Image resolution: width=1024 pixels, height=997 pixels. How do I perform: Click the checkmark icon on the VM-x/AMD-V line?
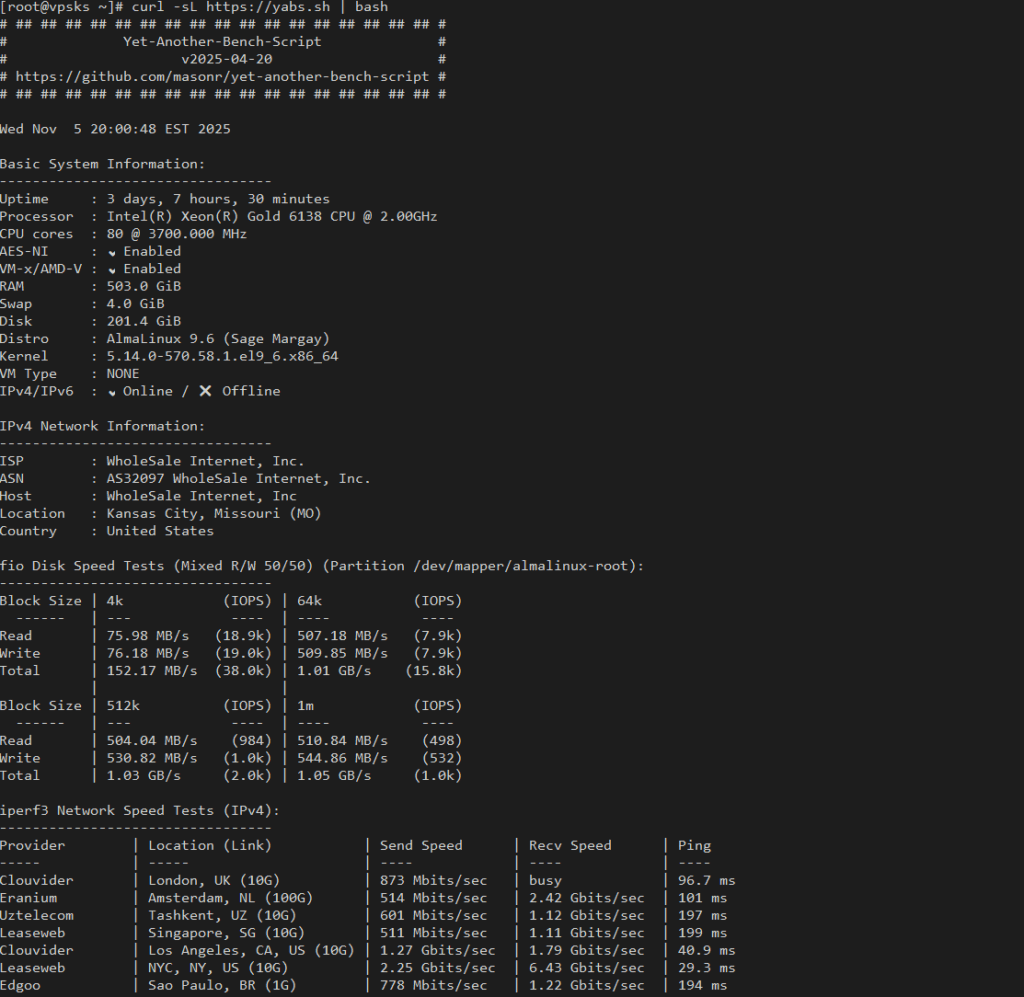point(112,269)
